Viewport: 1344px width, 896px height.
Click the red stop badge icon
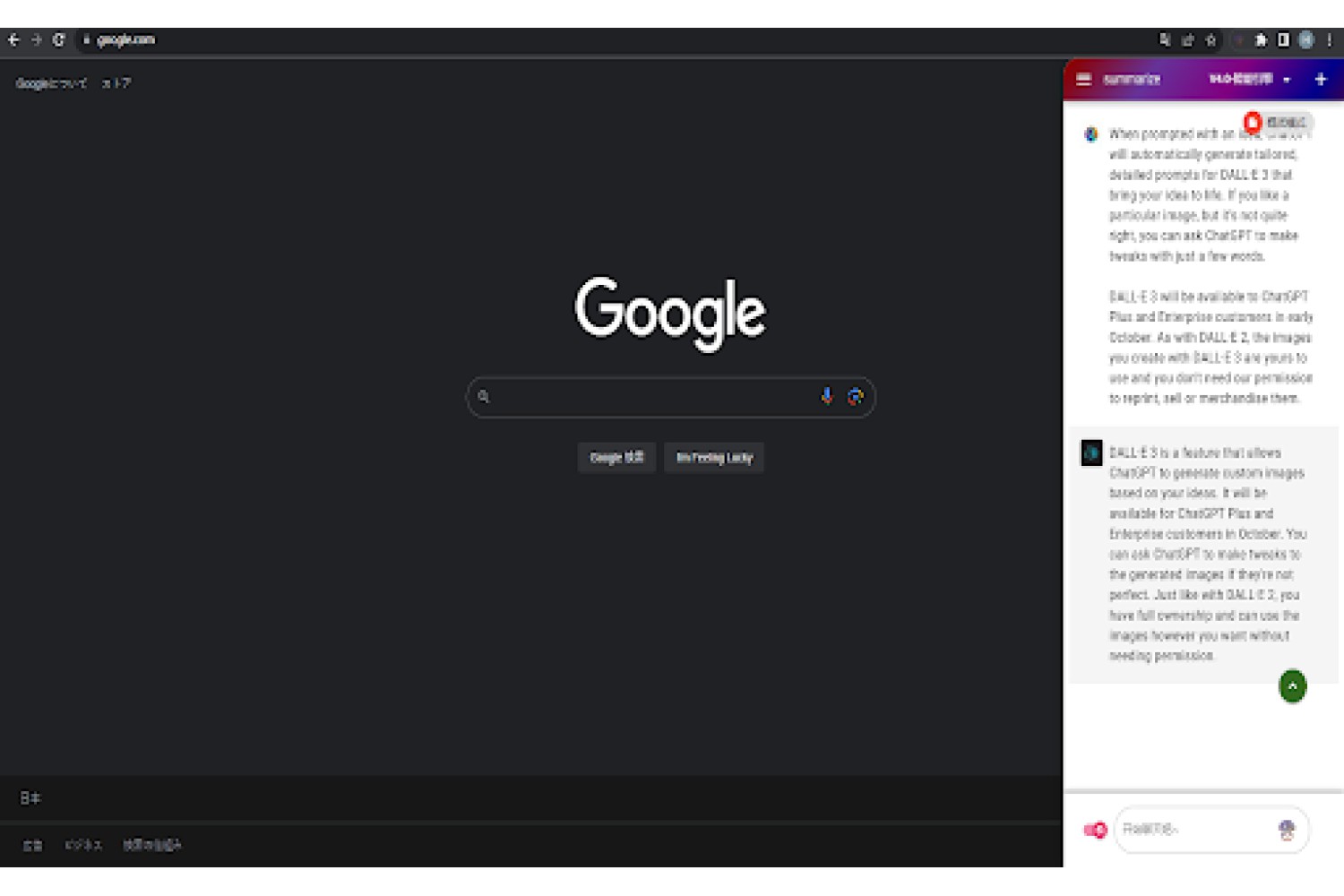point(1253,122)
